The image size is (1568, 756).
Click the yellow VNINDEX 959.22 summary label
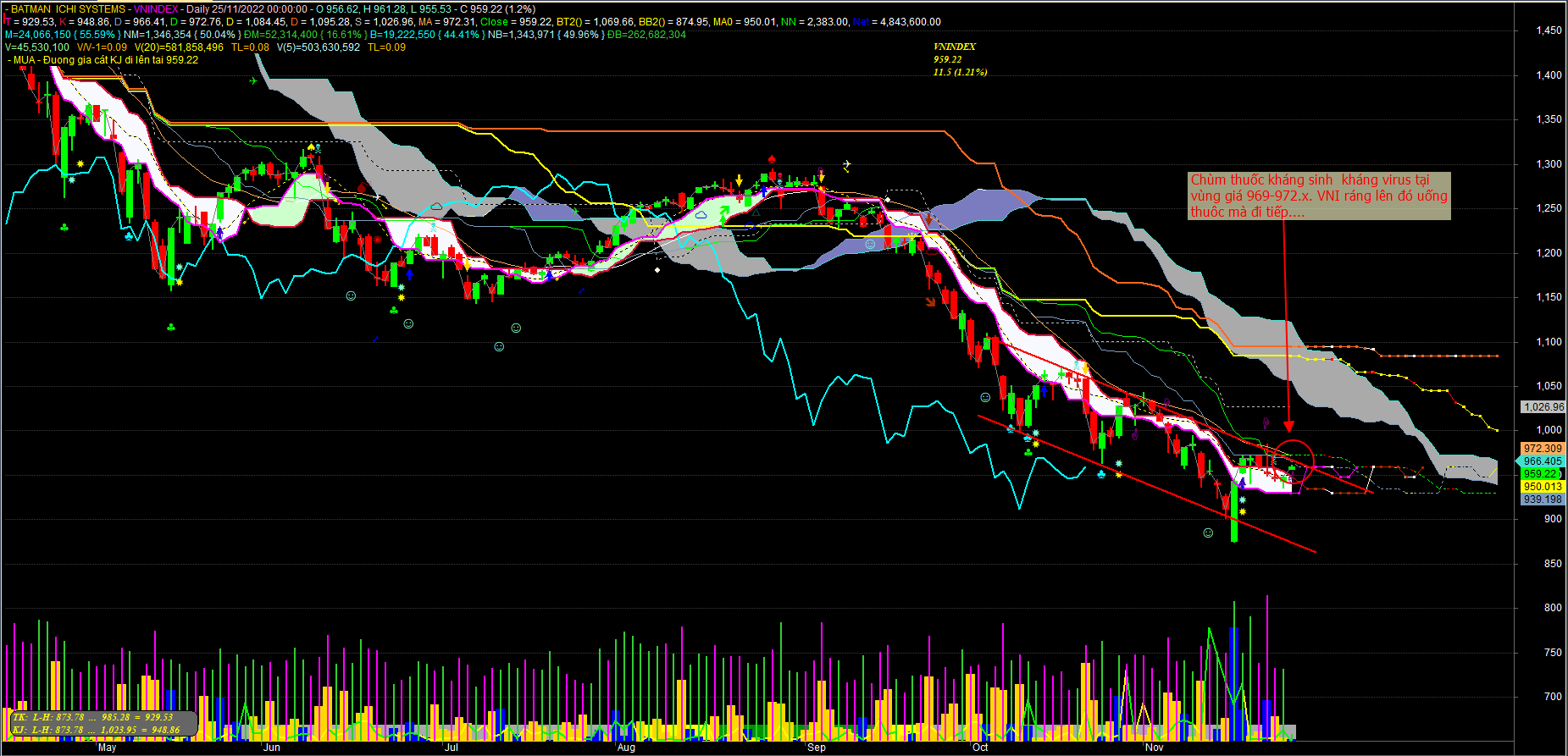tap(959, 59)
